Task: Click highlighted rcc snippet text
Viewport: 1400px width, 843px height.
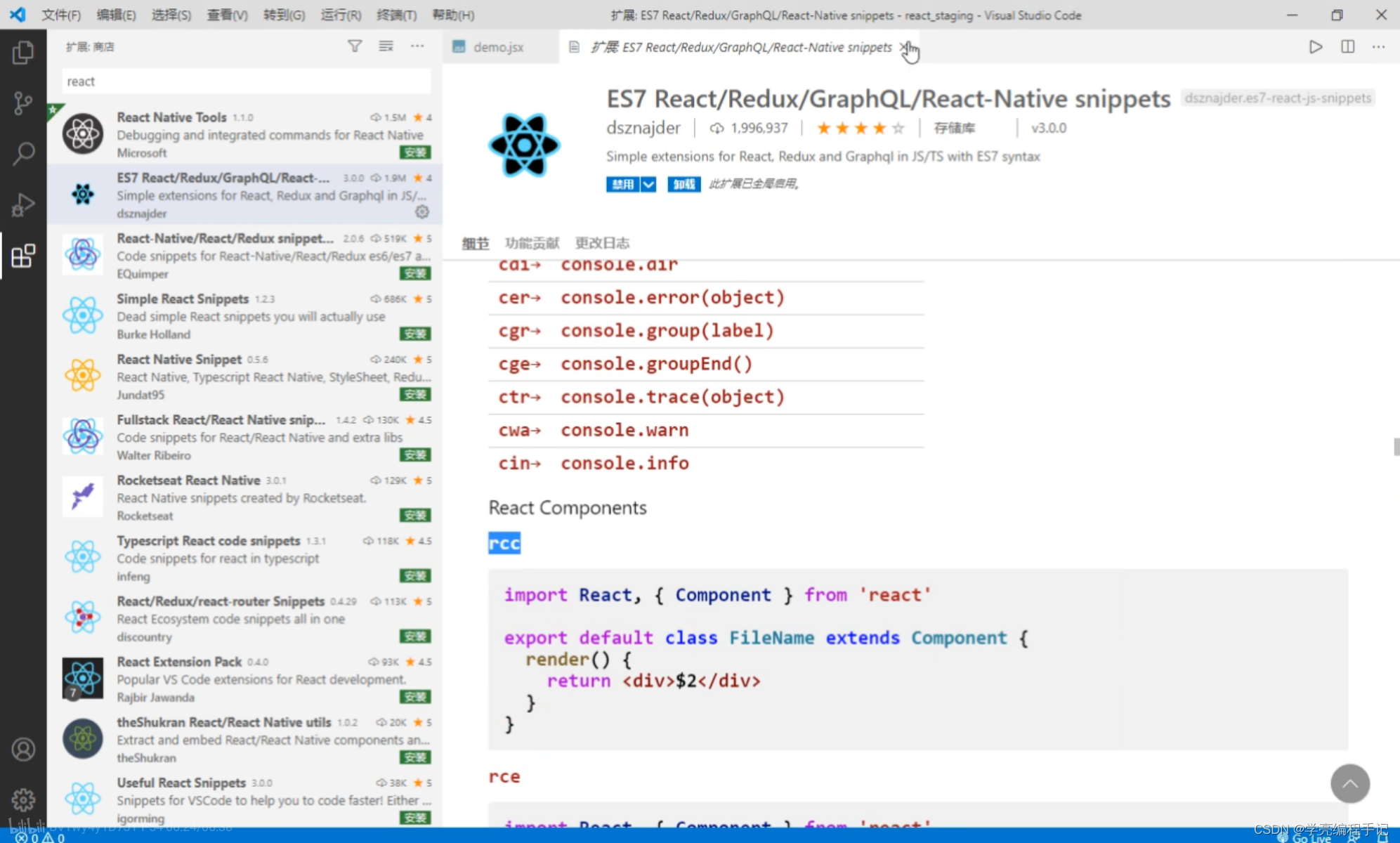Action: point(504,543)
